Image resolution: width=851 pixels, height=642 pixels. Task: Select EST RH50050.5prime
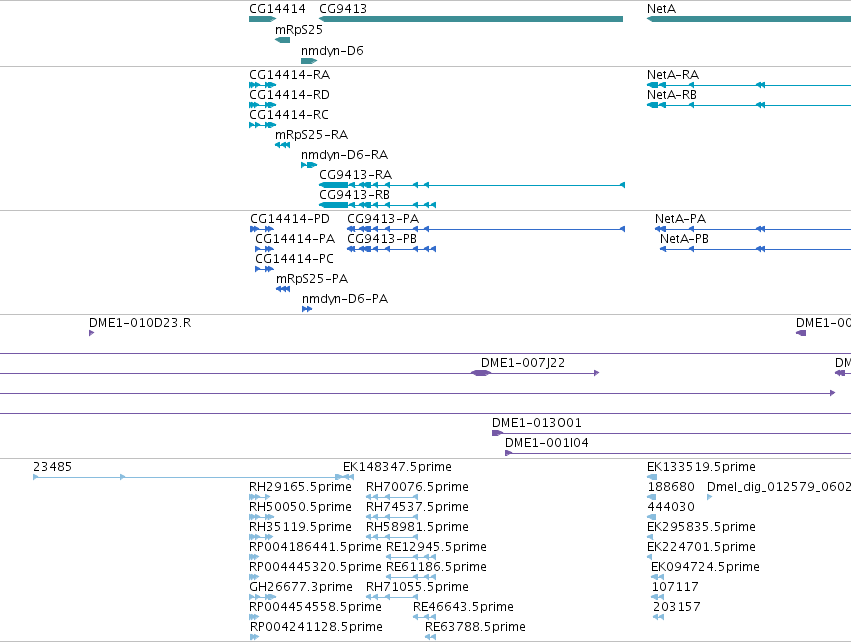pos(300,507)
